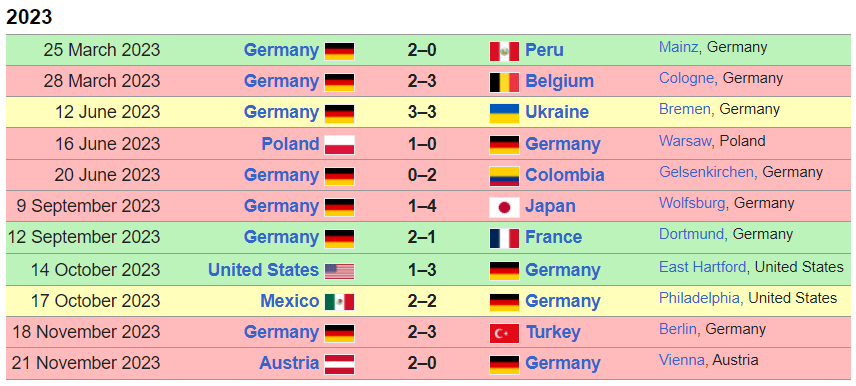The width and height of the screenshot is (856, 386).
Task: Click the France flag icon
Action: click(x=504, y=238)
